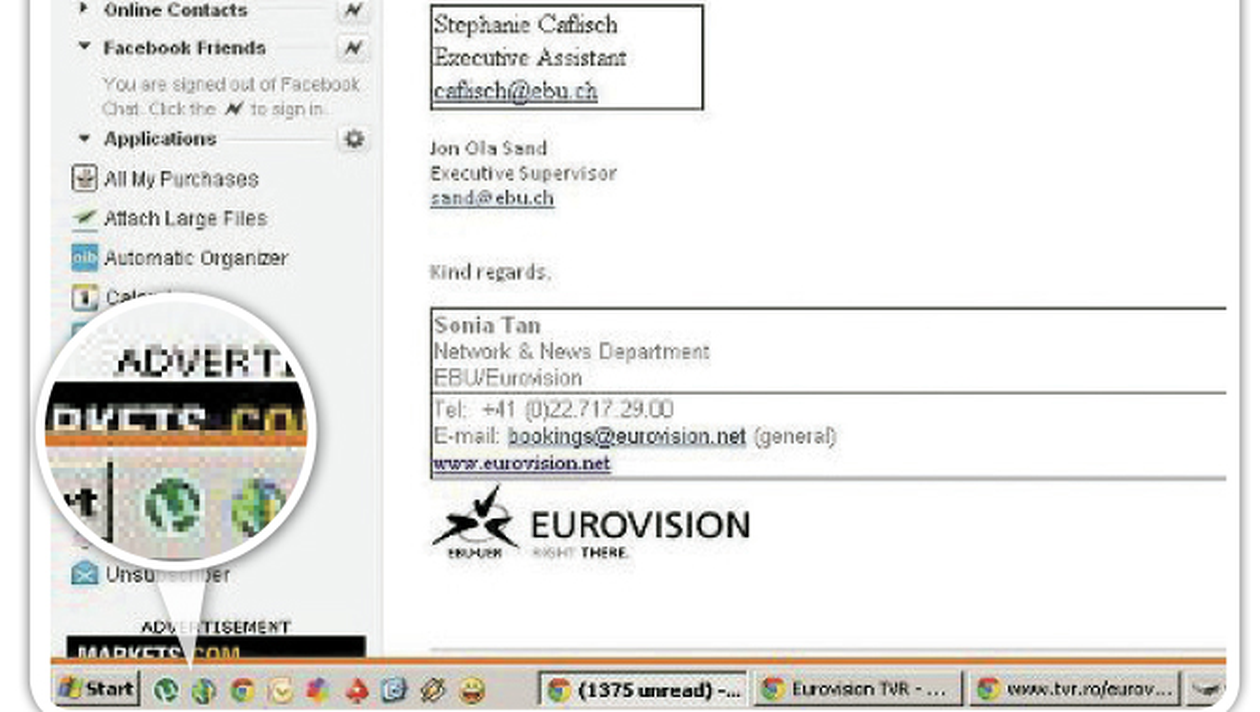Click the globe icon next to uTorrent
This screenshot has height=712, width=1260.
pos(204,690)
